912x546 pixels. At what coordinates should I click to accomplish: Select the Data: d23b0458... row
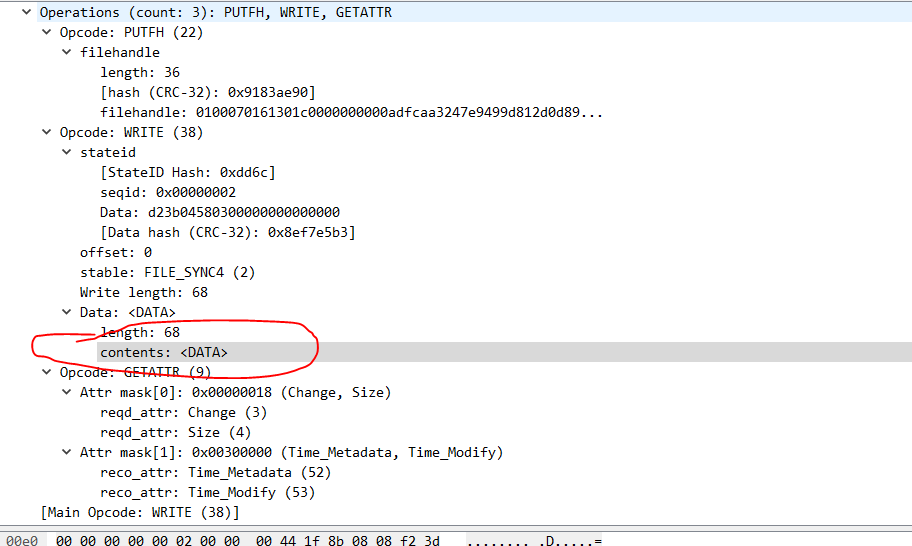click(220, 212)
